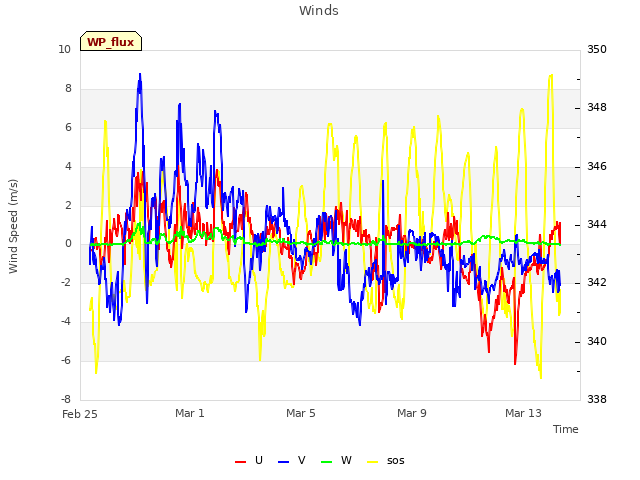Click the yellow sos legend color marker
The image size is (640, 480).
click(x=372, y=462)
